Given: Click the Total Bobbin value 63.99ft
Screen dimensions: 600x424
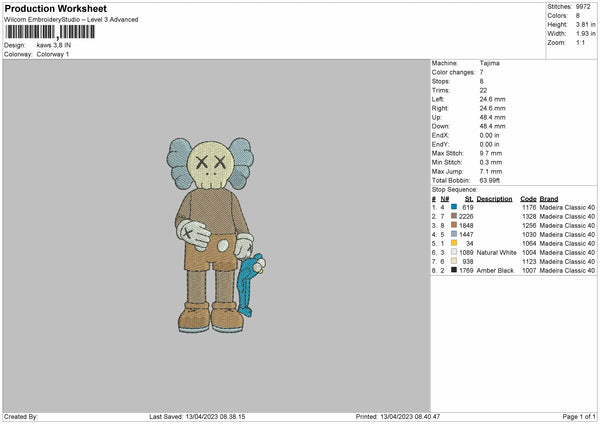Looking at the screenshot, I should [x=490, y=180].
